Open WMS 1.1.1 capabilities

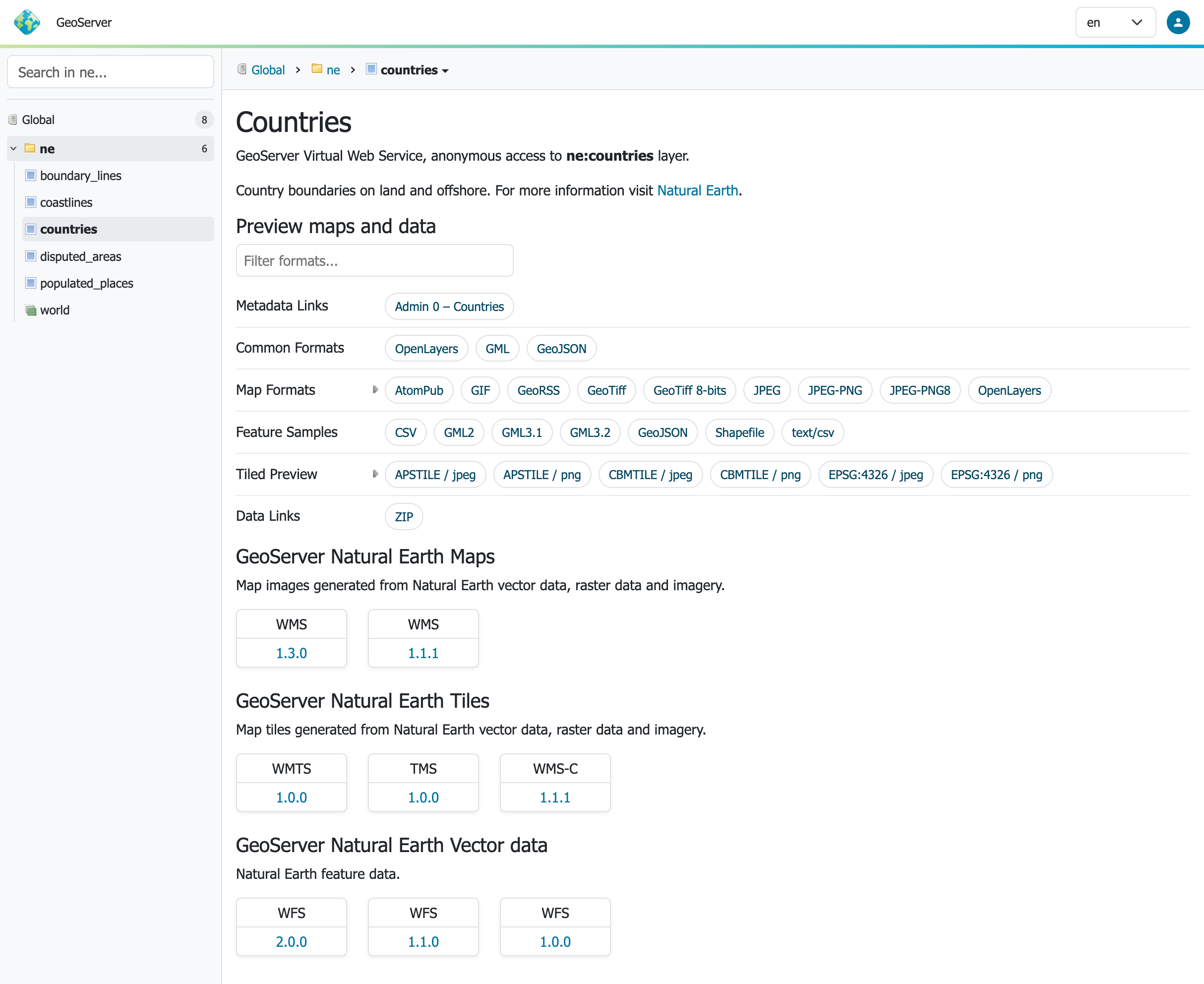tap(423, 653)
